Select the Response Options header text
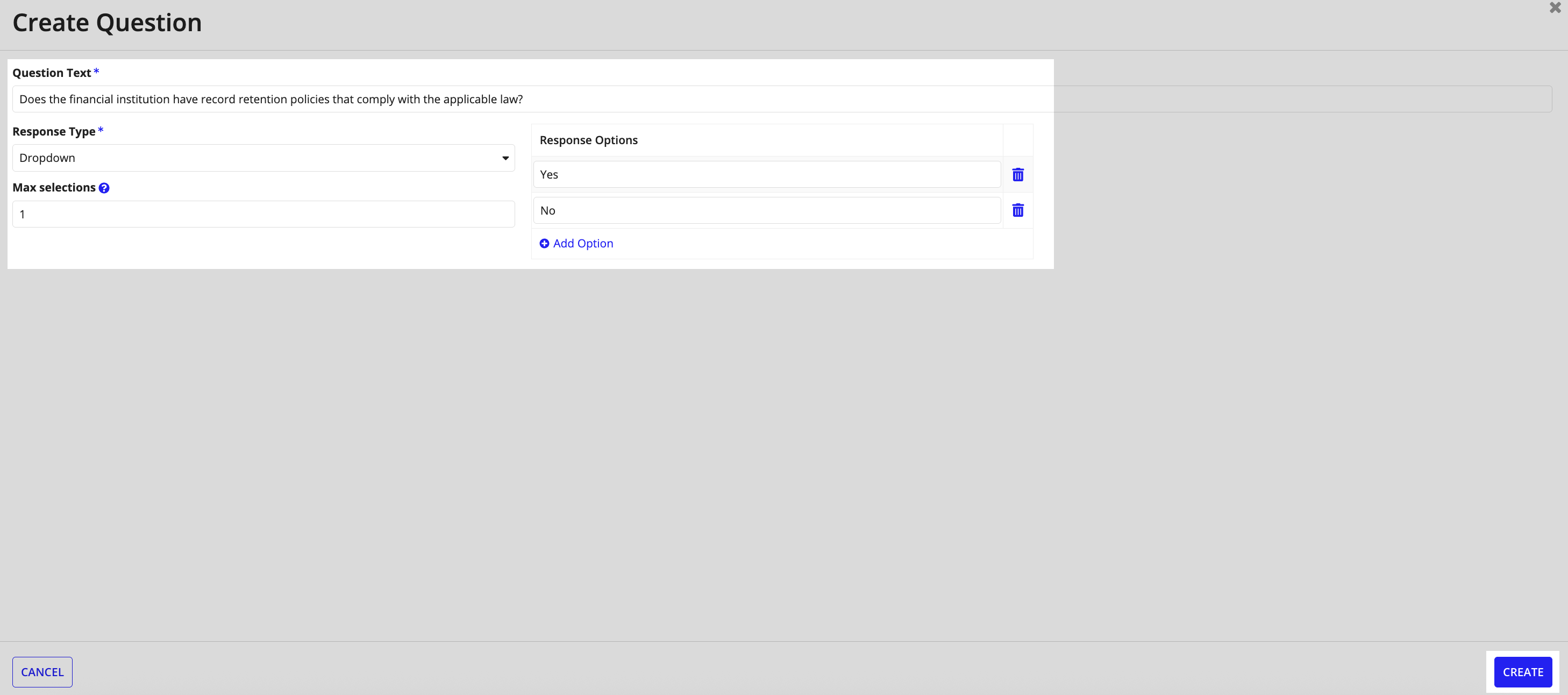This screenshot has height=695, width=1568. point(589,140)
